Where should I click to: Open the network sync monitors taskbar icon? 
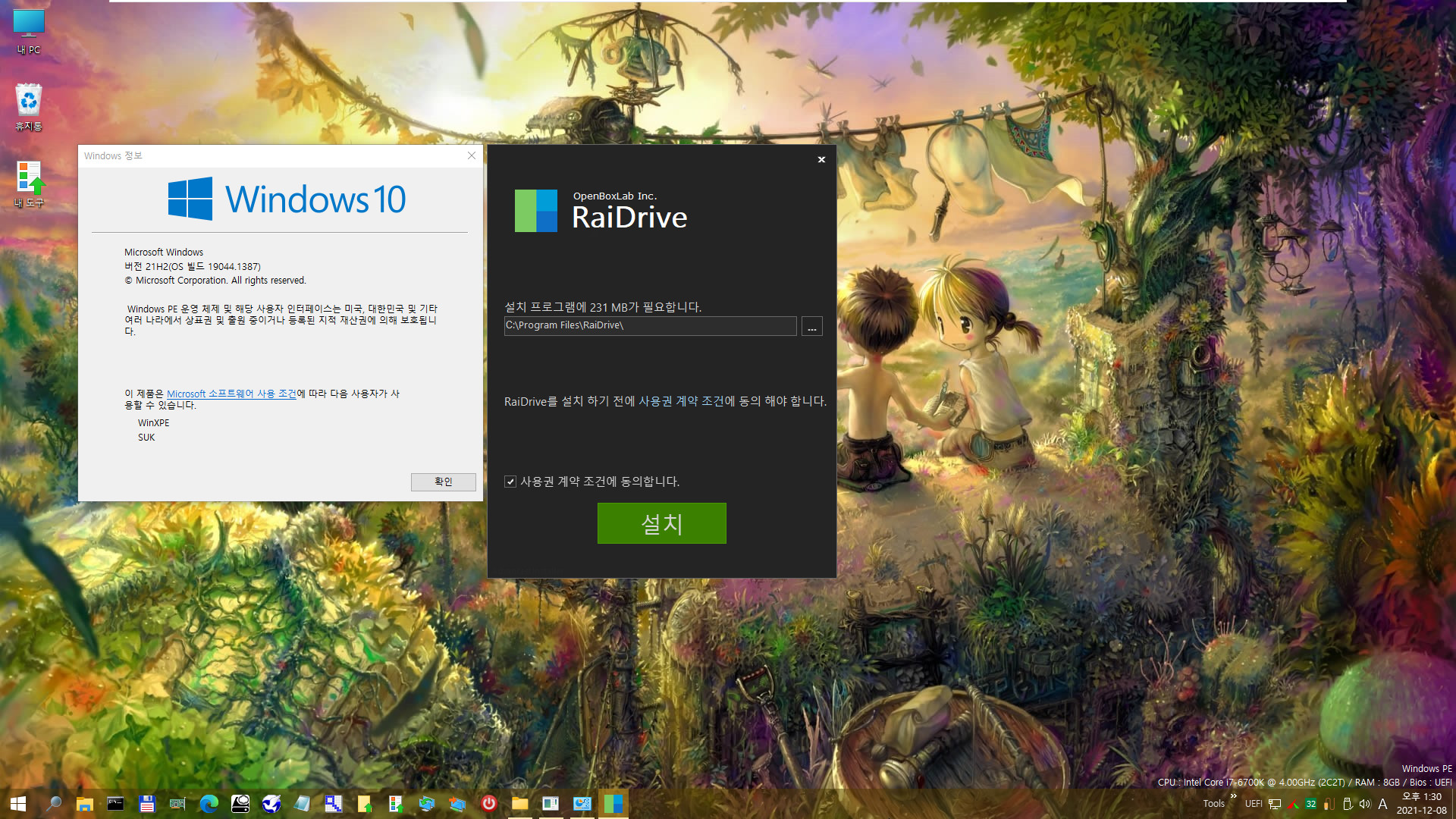pyautogui.click(x=427, y=803)
